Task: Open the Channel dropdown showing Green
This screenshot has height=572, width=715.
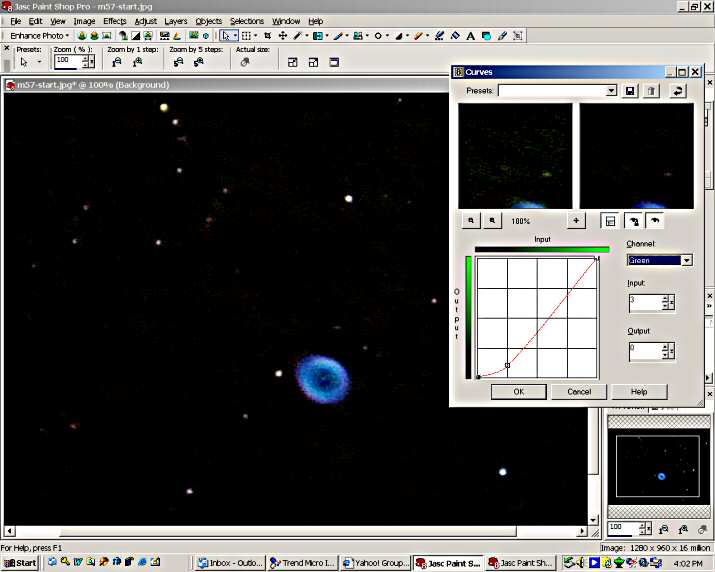Action: coord(686,260)
